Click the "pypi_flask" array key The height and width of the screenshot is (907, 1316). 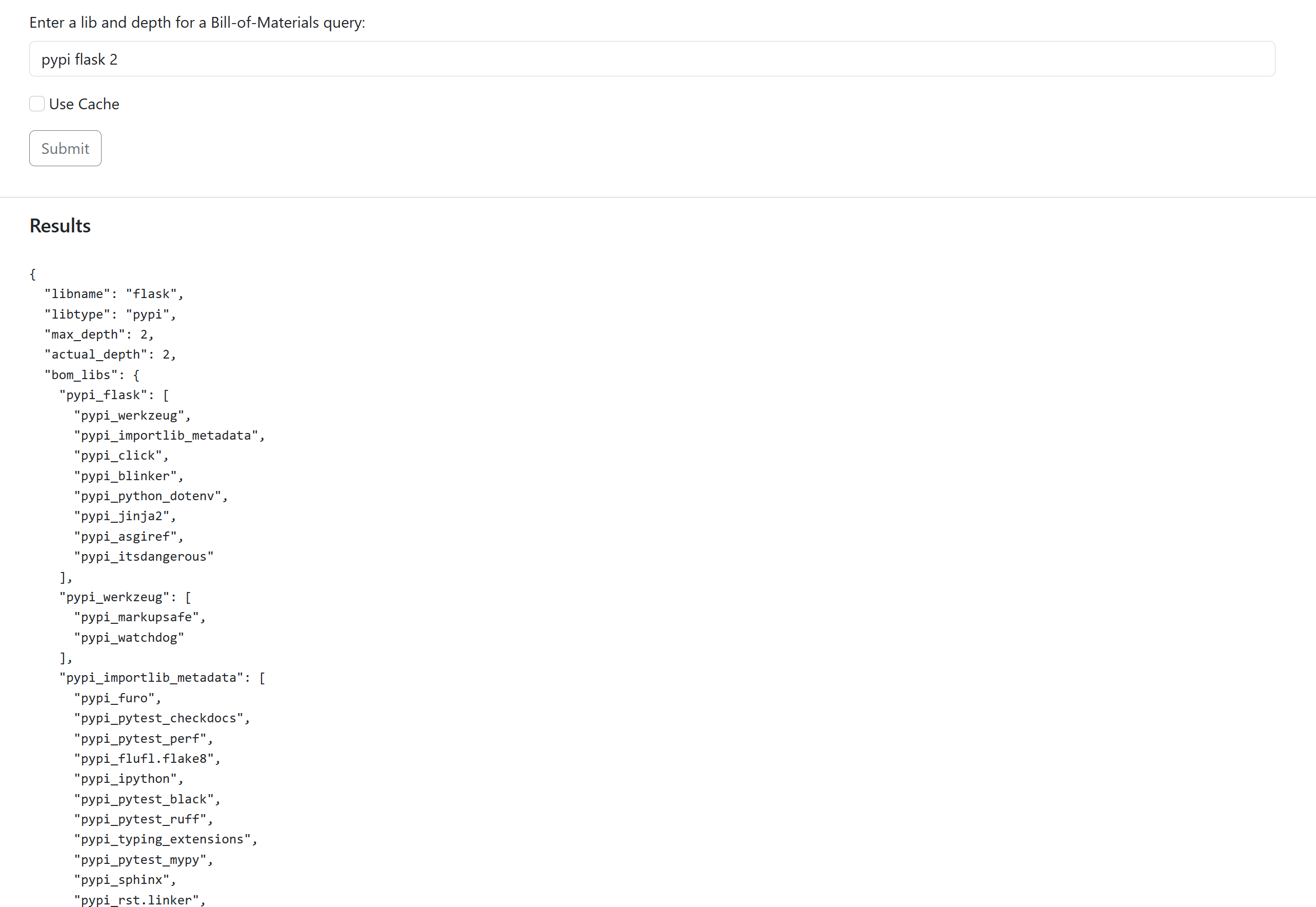click(114, 395)
